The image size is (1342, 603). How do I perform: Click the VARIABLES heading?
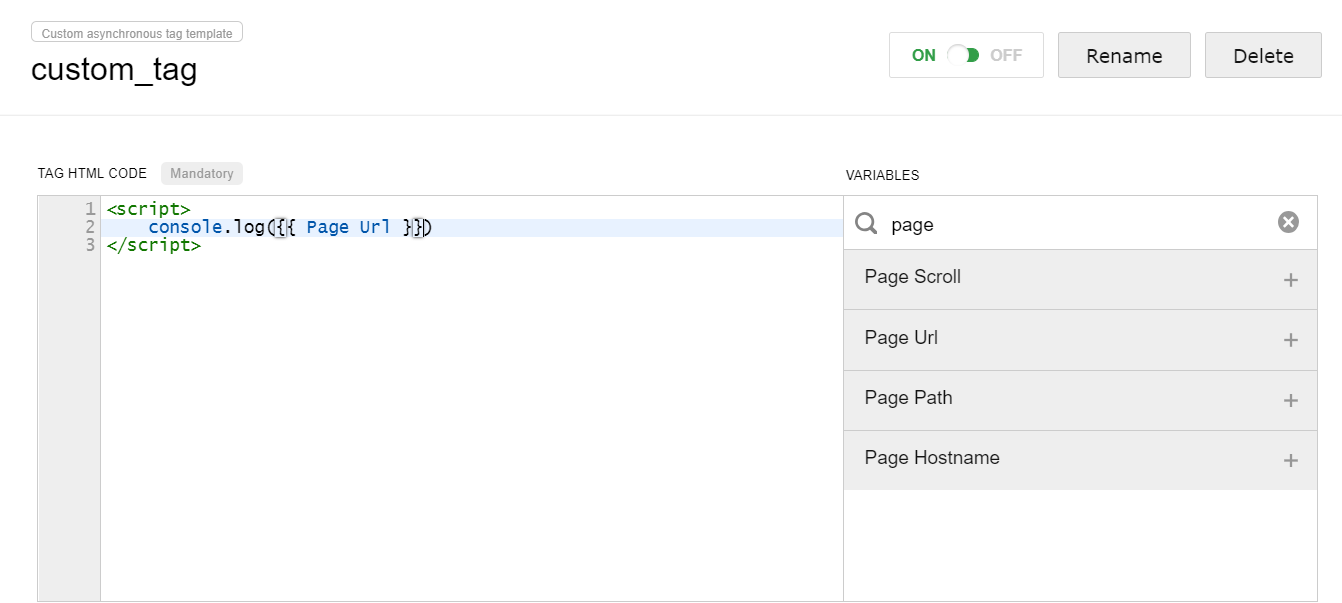tap(882, 175)
